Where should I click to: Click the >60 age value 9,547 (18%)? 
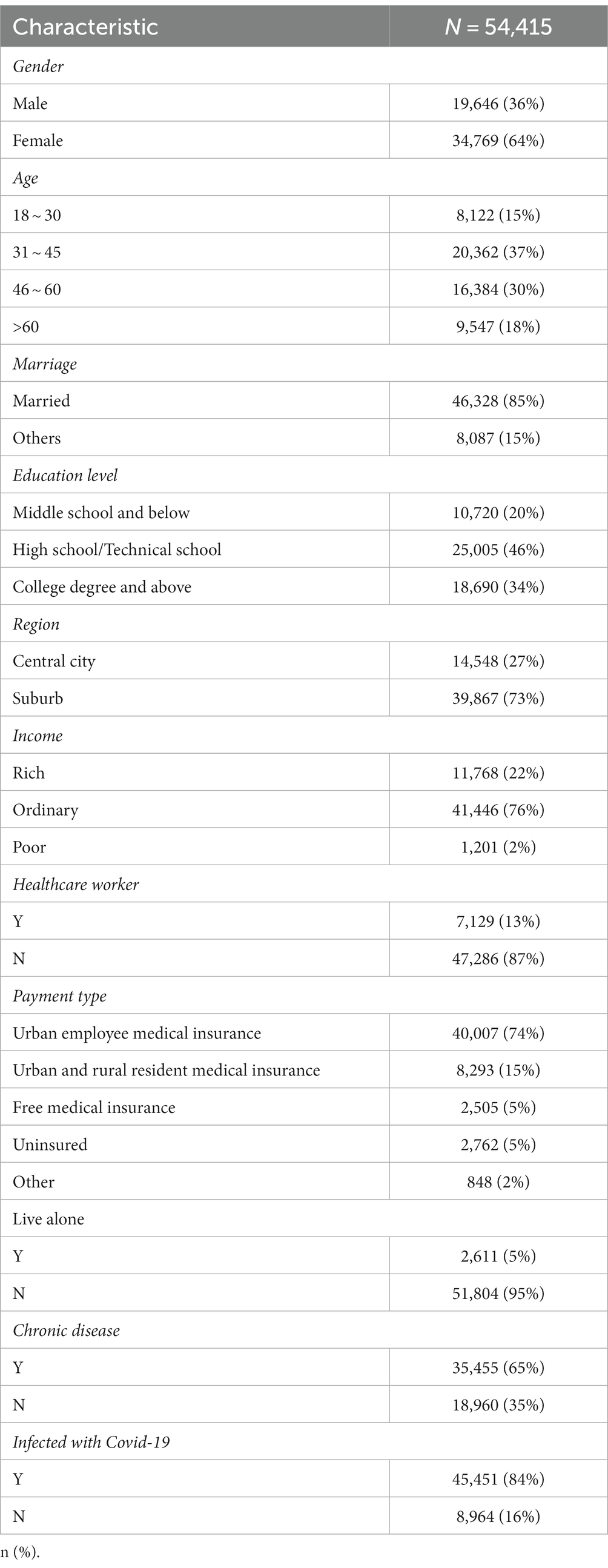point(498,326)
